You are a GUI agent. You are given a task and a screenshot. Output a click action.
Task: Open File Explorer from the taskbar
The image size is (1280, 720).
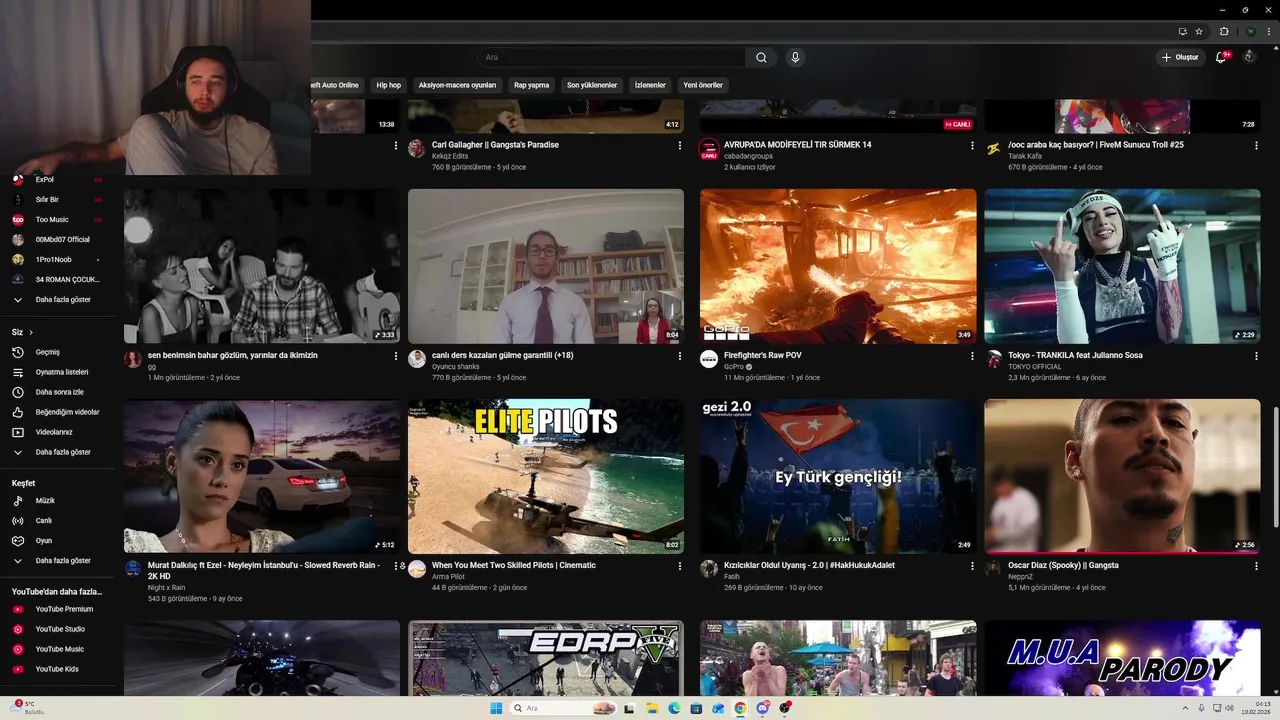point(652,708)
